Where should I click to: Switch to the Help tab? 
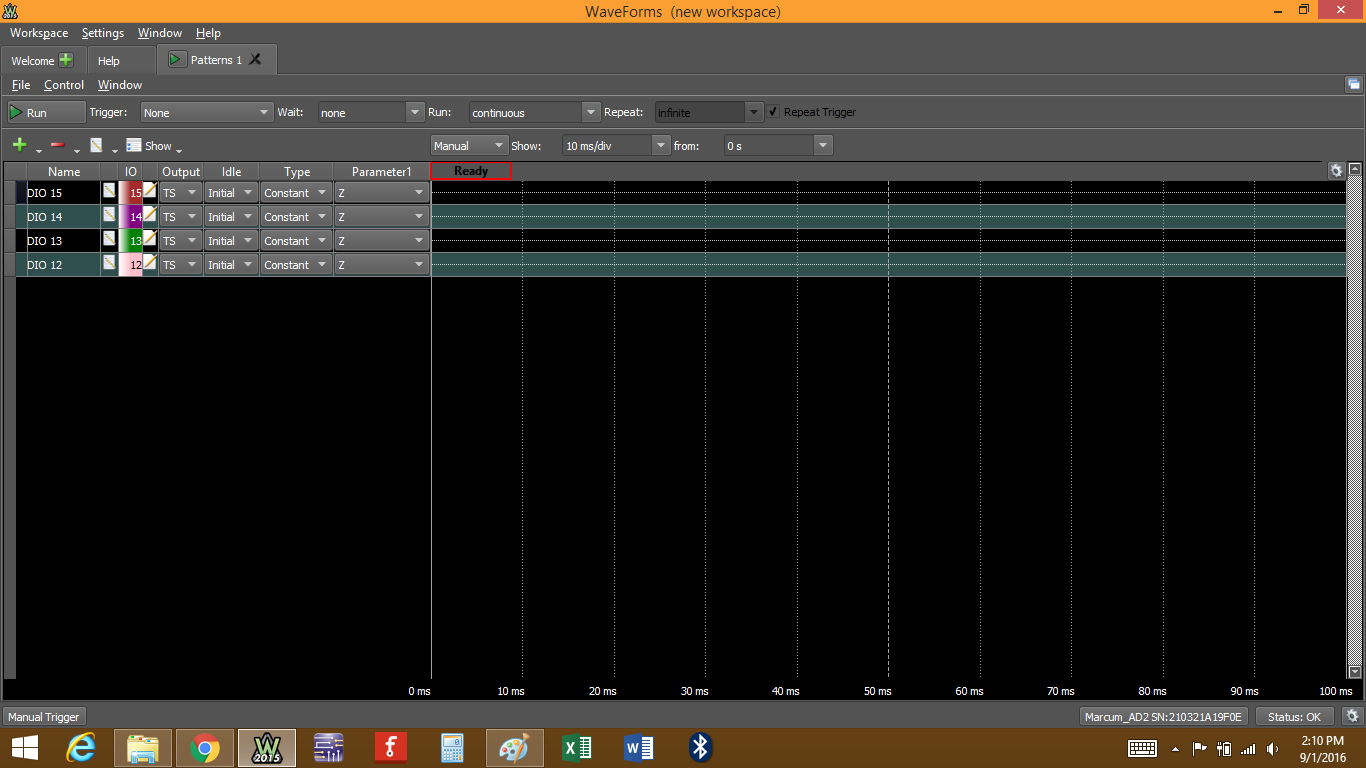(x=109, y=61)
